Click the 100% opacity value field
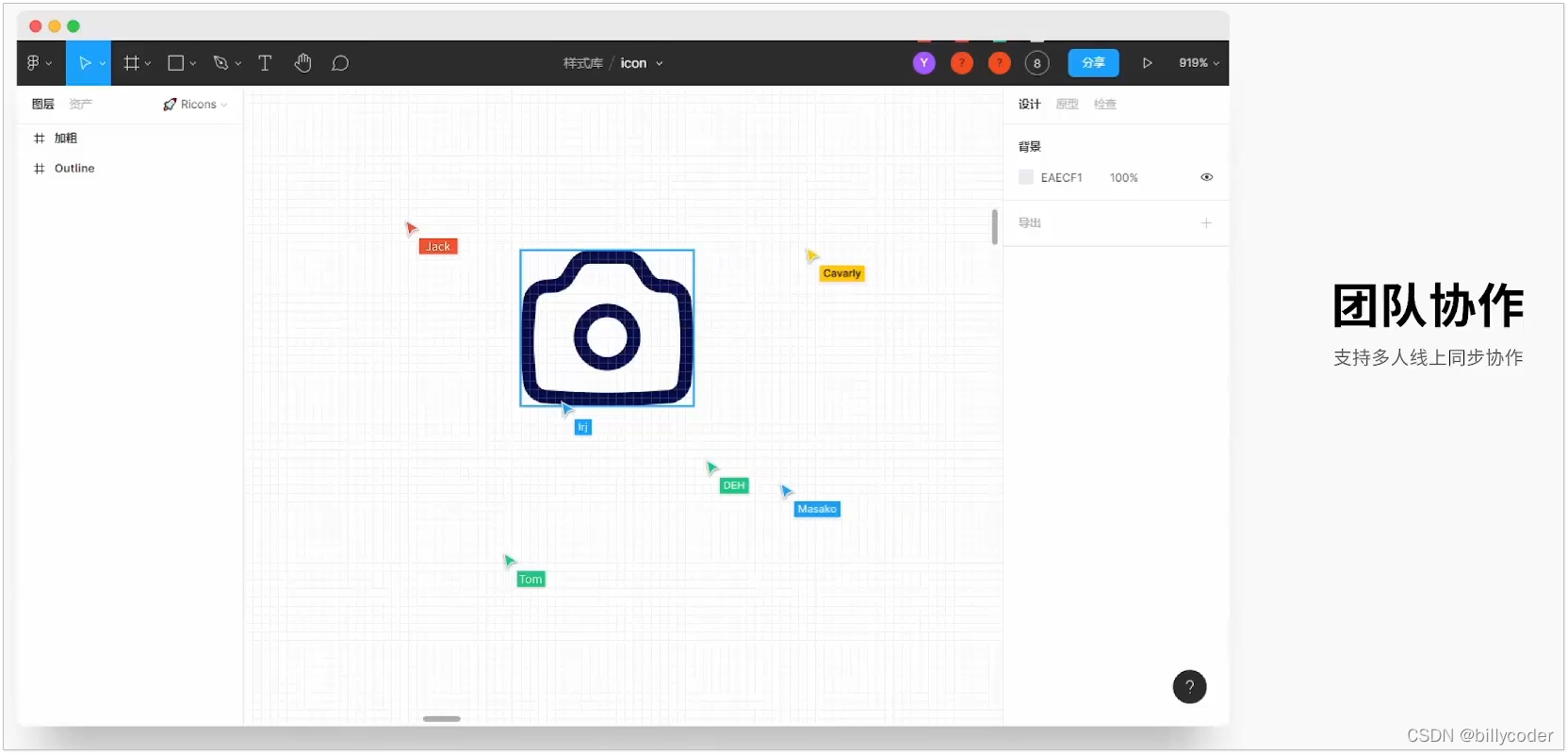This screenshot has height=754, width=1568. pyautogui.click(x=1123, y=178)
